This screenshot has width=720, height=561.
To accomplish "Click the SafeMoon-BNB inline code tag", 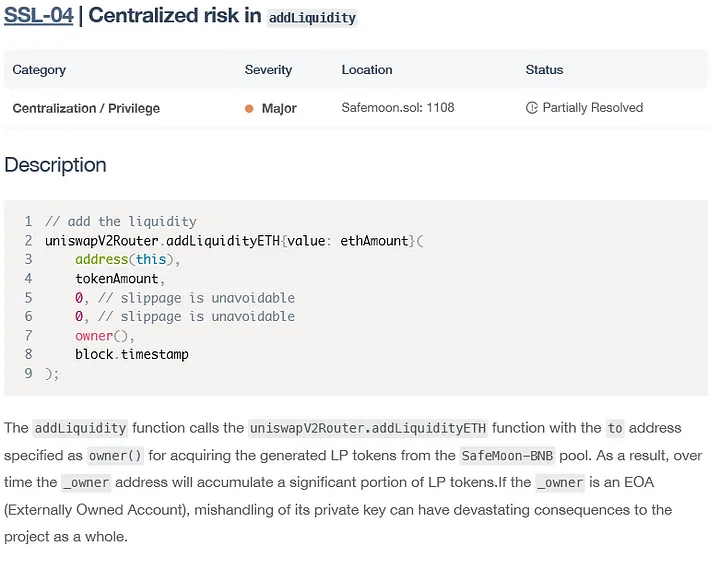I will click(507, 455).
